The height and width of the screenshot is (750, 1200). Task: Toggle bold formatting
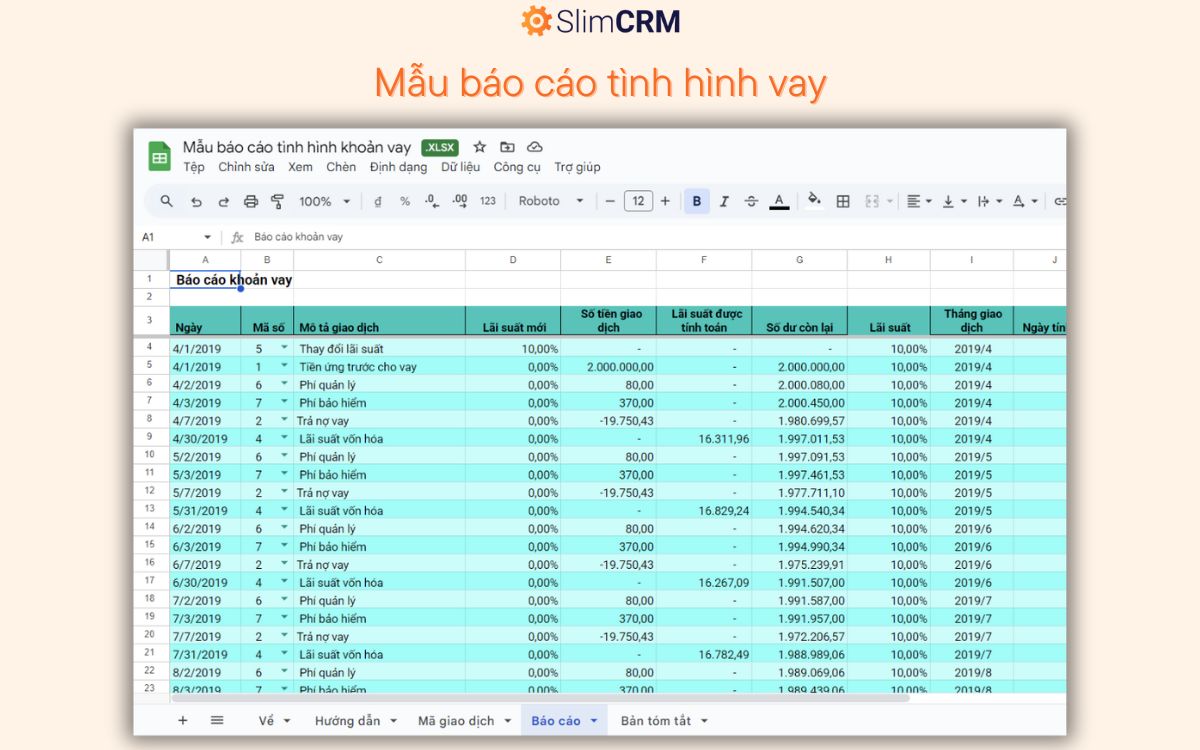click(696, 200)
